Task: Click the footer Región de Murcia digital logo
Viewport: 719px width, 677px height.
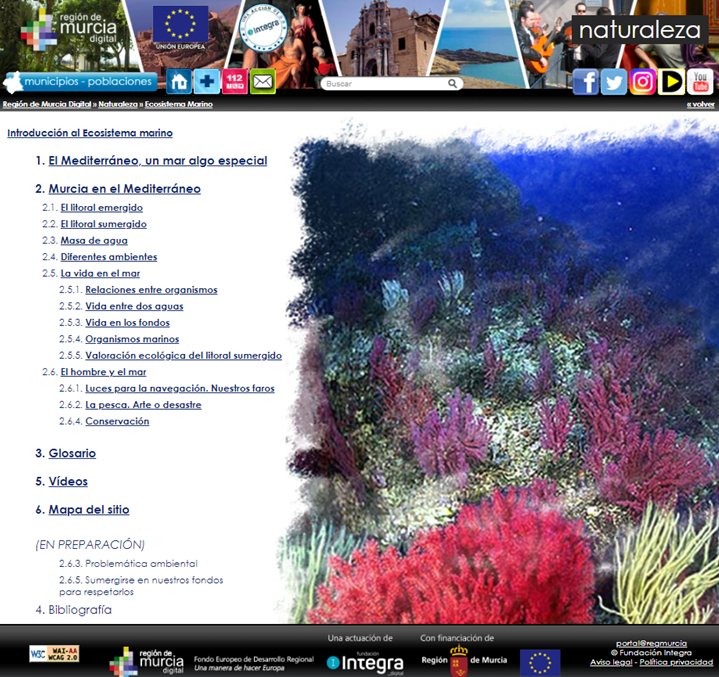Action: click(146, 662)
